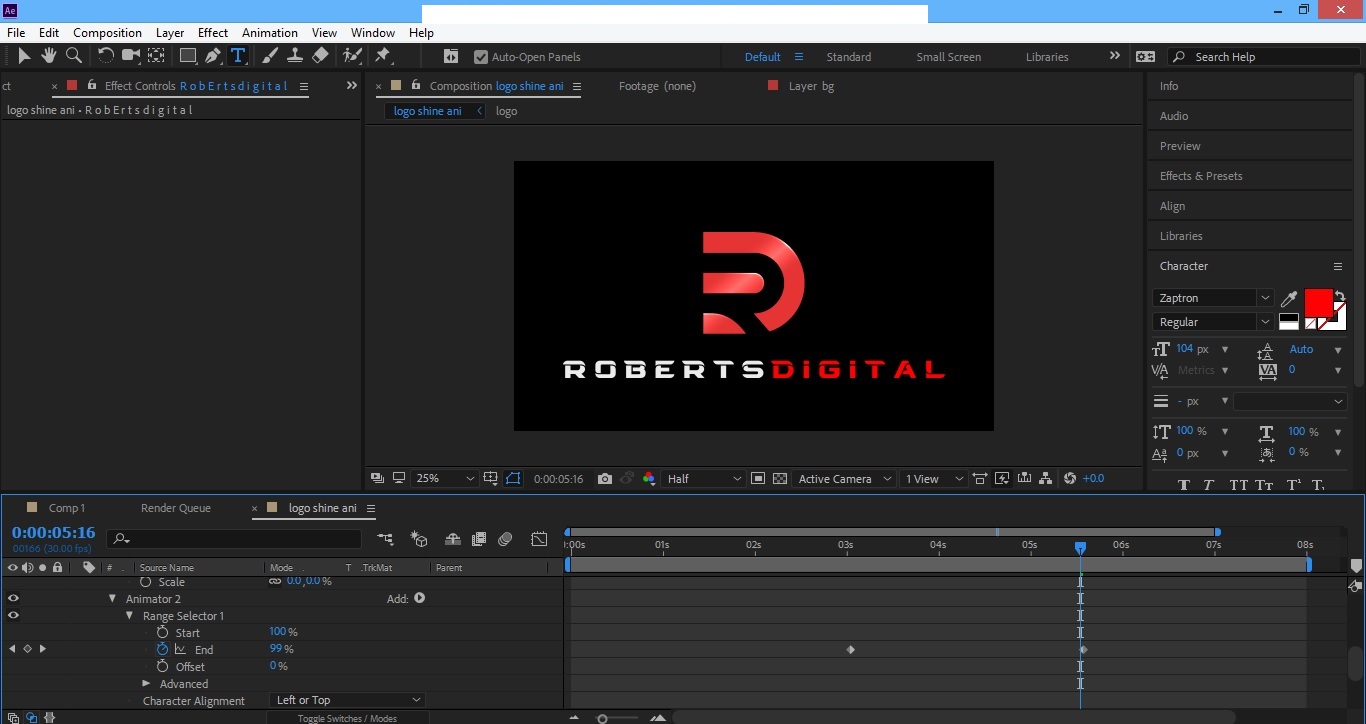Toggle visibility of Animator 2
This screenshot has width=1366, height=724.
point(13,598)
